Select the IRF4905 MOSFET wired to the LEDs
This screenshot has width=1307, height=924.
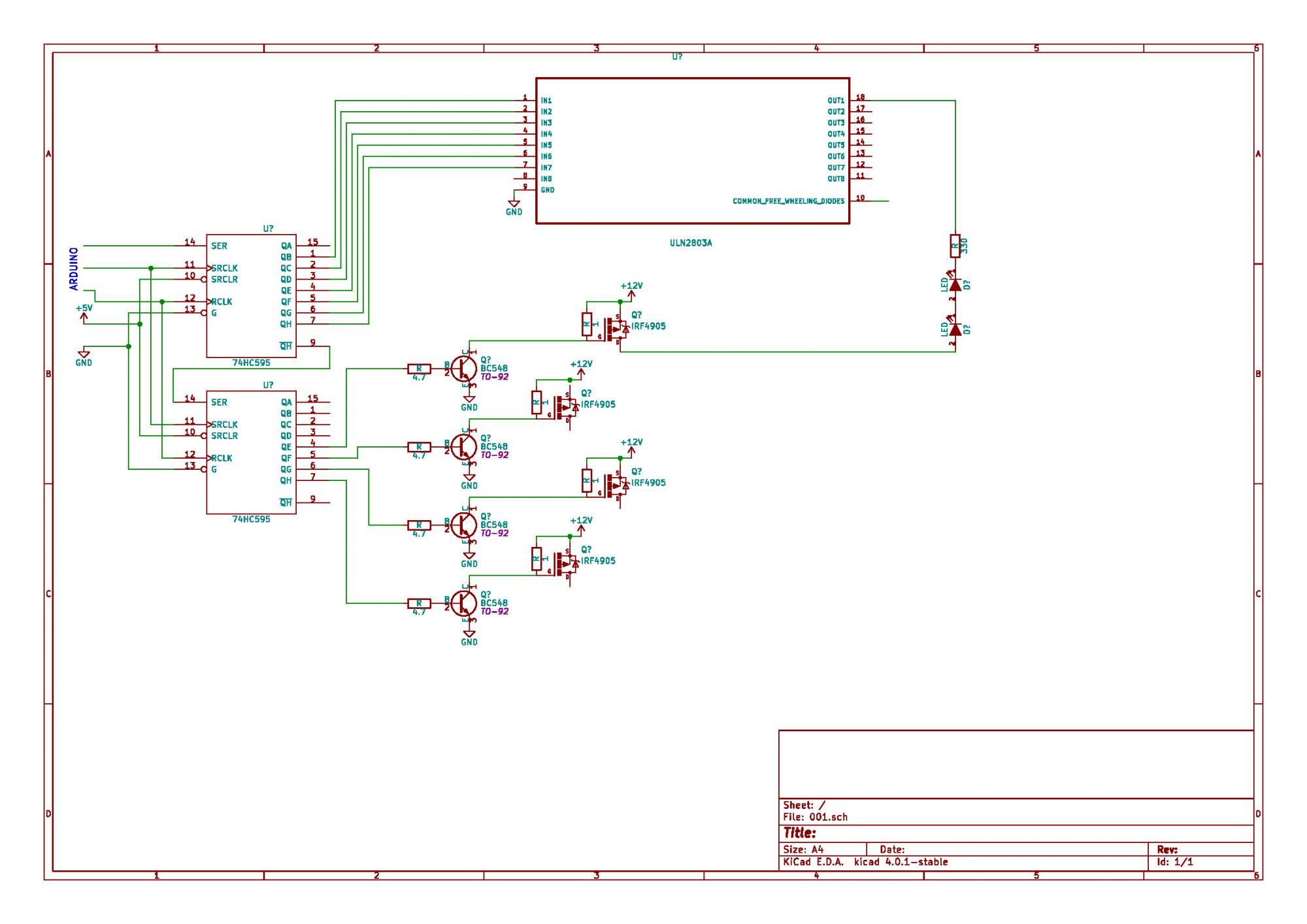coord(614,329)
